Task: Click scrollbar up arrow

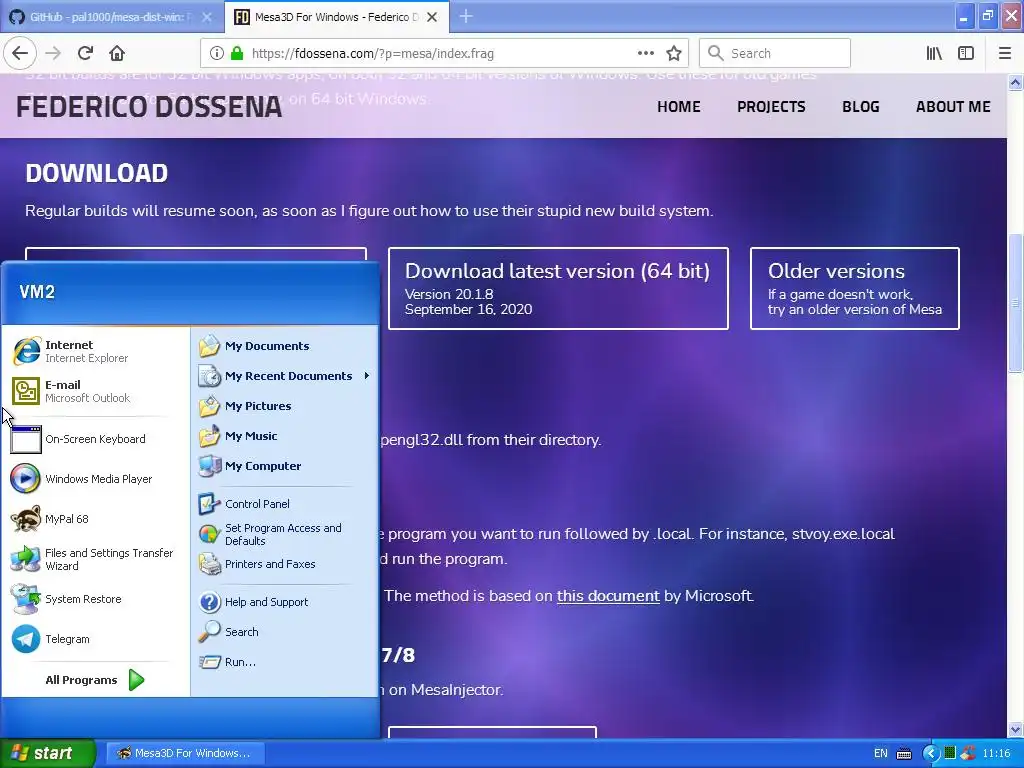Action: 1015,82
